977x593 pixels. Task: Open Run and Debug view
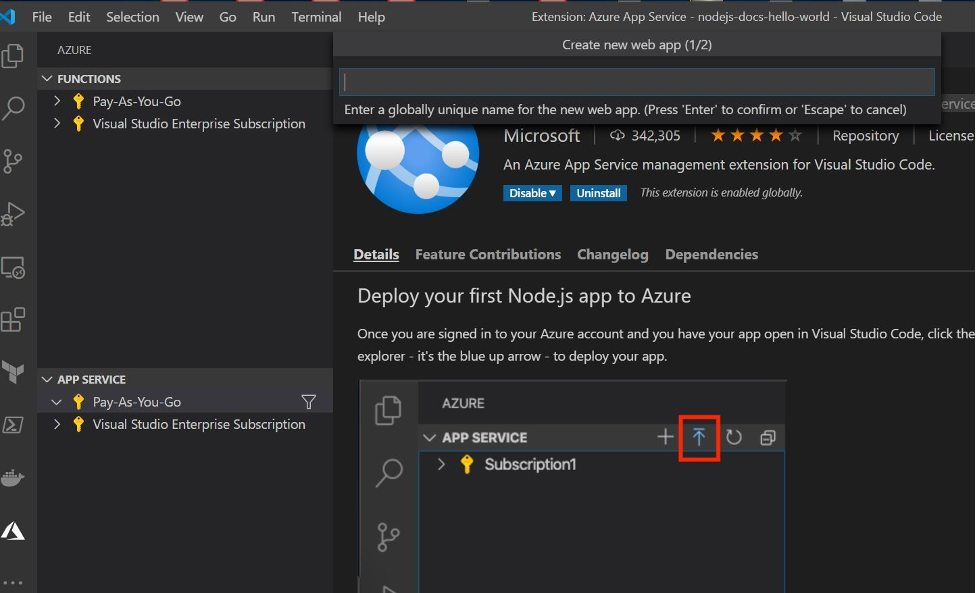point(12,214)
